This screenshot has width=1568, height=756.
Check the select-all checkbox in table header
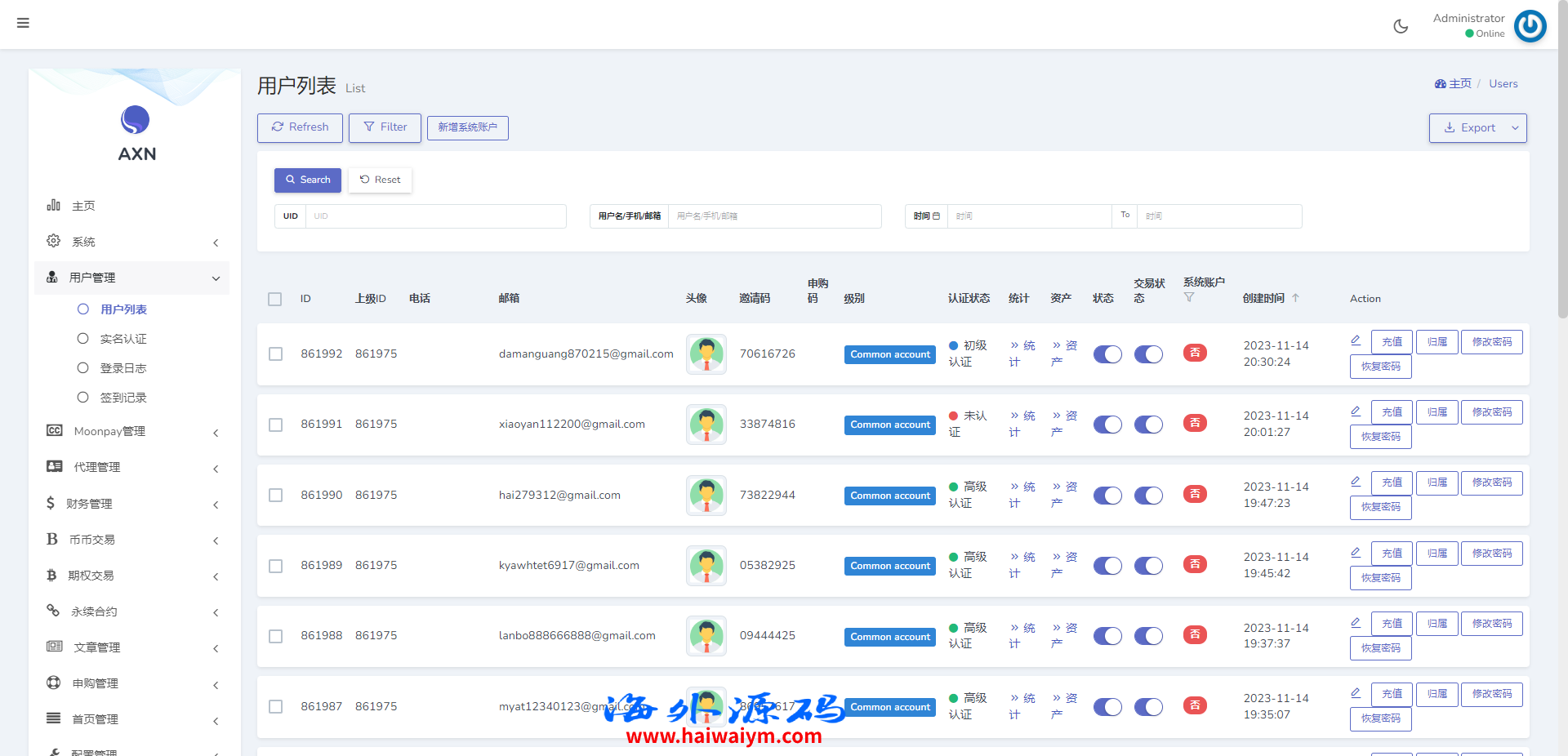(275, 300)
